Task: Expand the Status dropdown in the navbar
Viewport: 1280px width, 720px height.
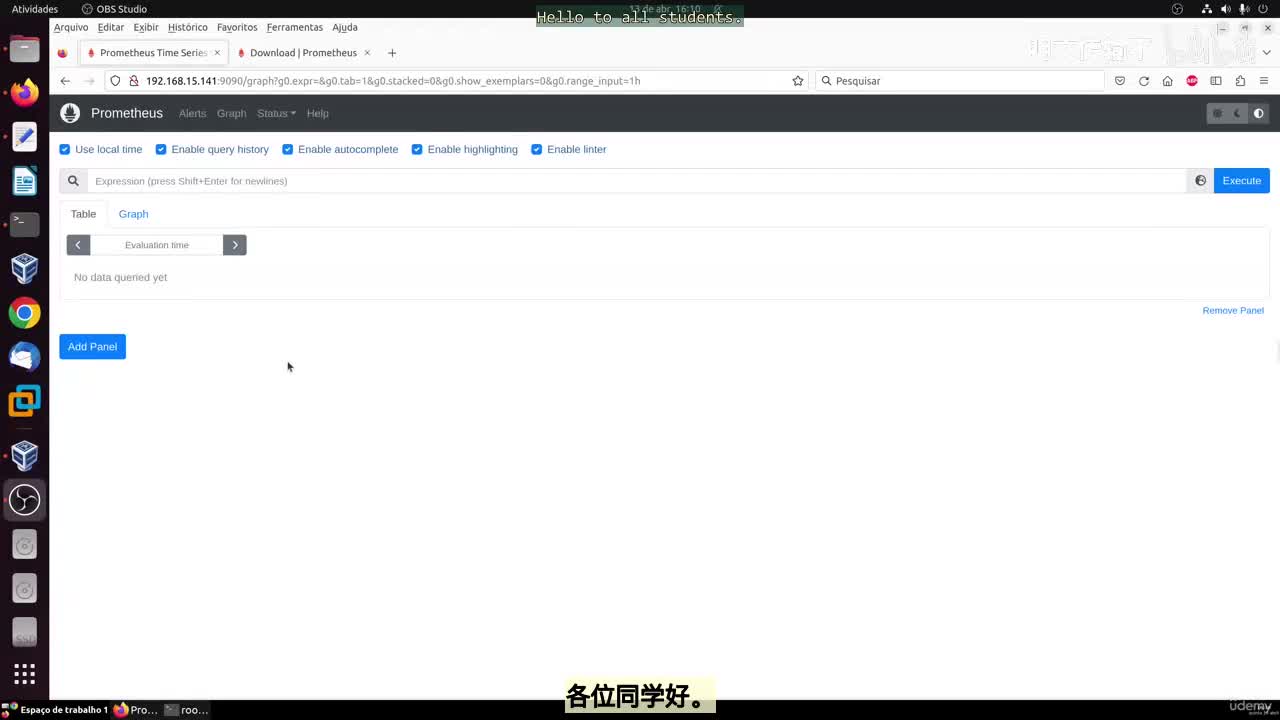Action: point(276,113)
